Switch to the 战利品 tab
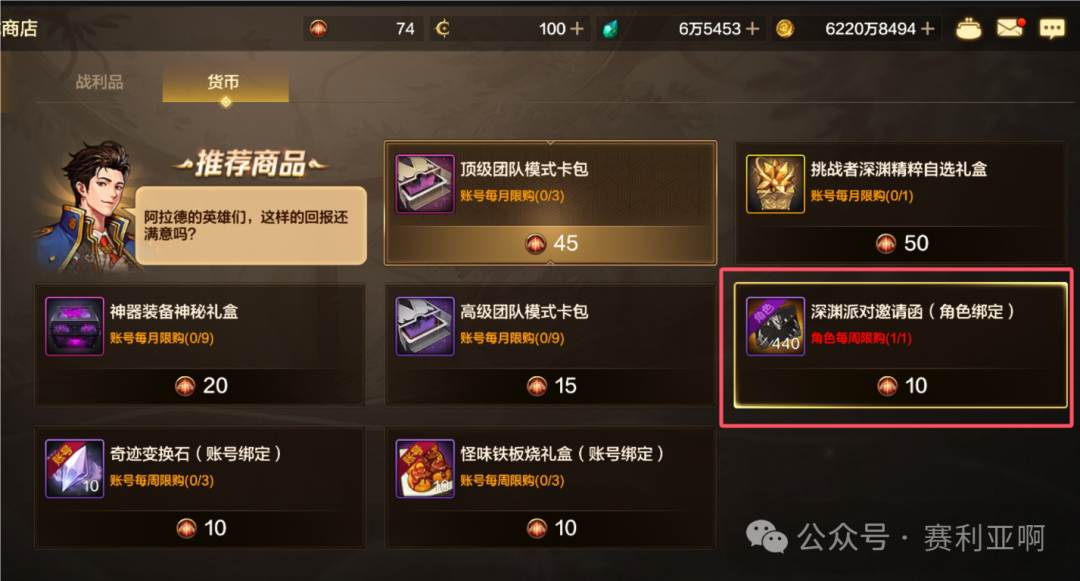Image resolution: width=1080 pixels, height=581 pixels. (x=100, y=83)
